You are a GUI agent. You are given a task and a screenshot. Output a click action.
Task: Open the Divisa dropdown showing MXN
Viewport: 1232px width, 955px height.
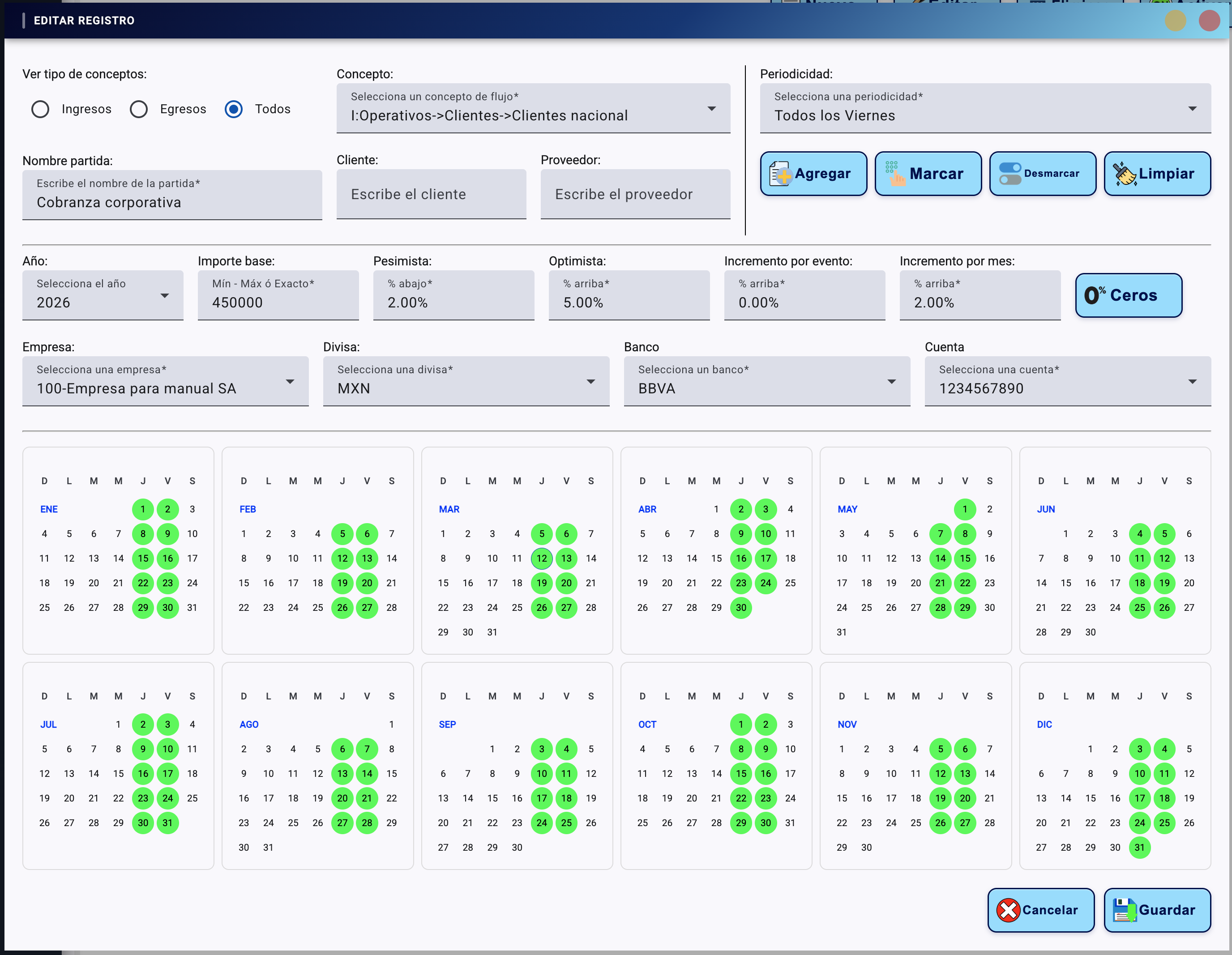pos(466,382)
